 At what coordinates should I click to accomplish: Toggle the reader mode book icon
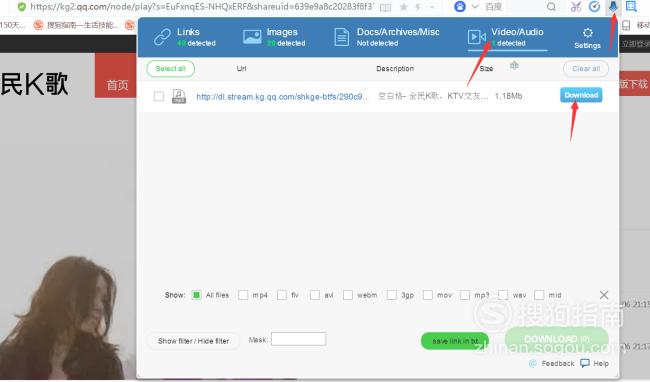point(386,7)
